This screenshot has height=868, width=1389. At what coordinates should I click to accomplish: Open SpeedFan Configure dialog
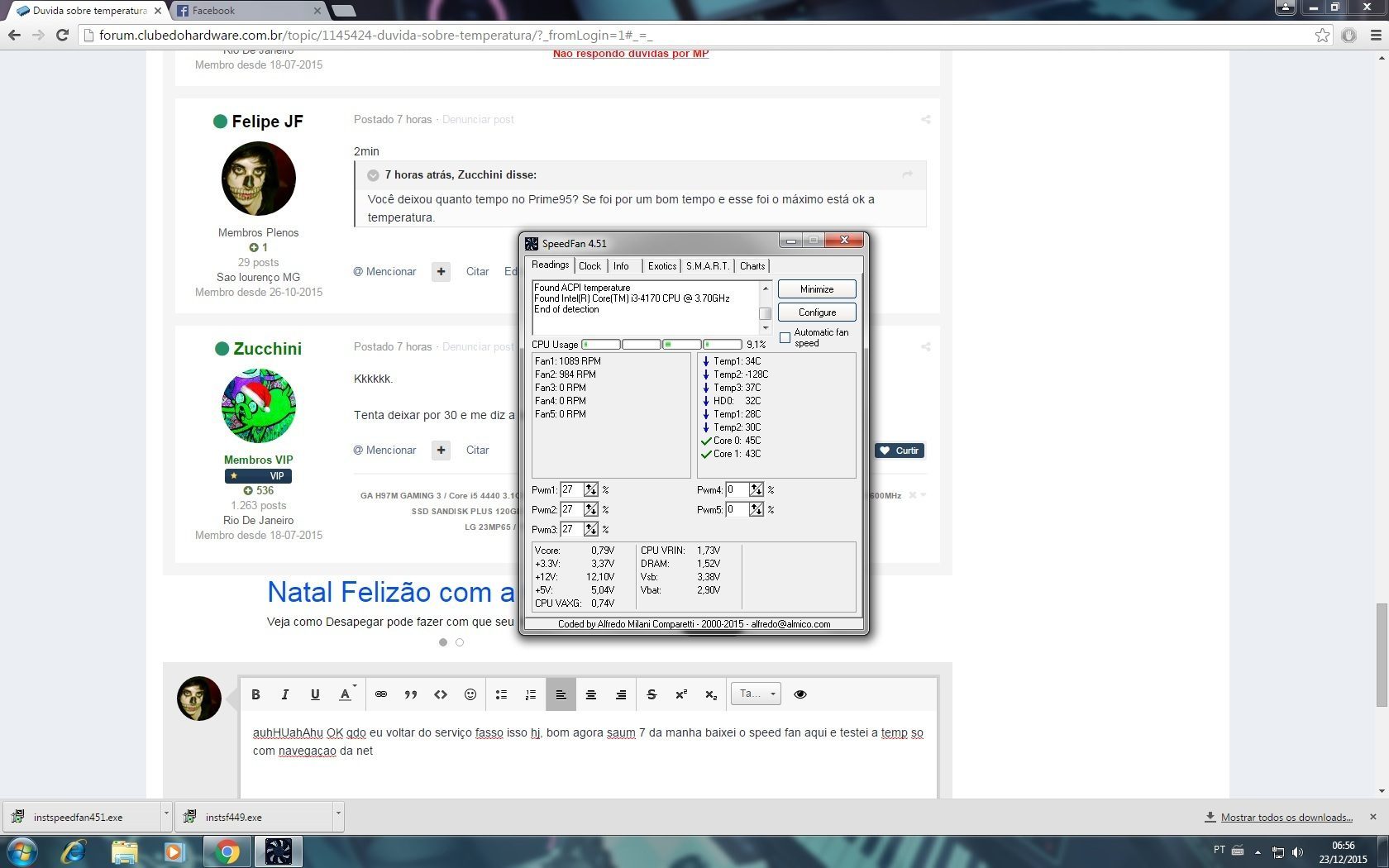pyautogui.click(x=817, y=312)
